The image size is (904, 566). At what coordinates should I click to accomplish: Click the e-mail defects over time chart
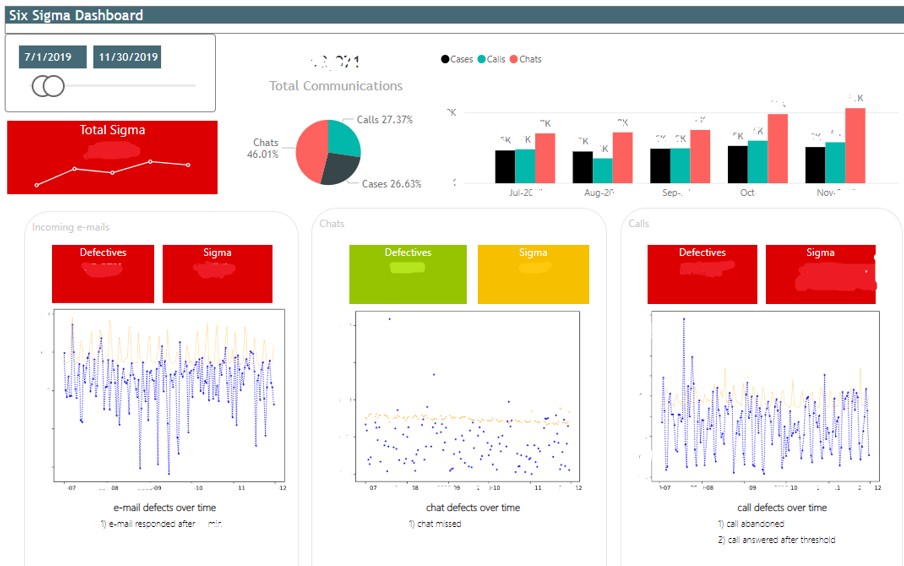tap(169, 395)
